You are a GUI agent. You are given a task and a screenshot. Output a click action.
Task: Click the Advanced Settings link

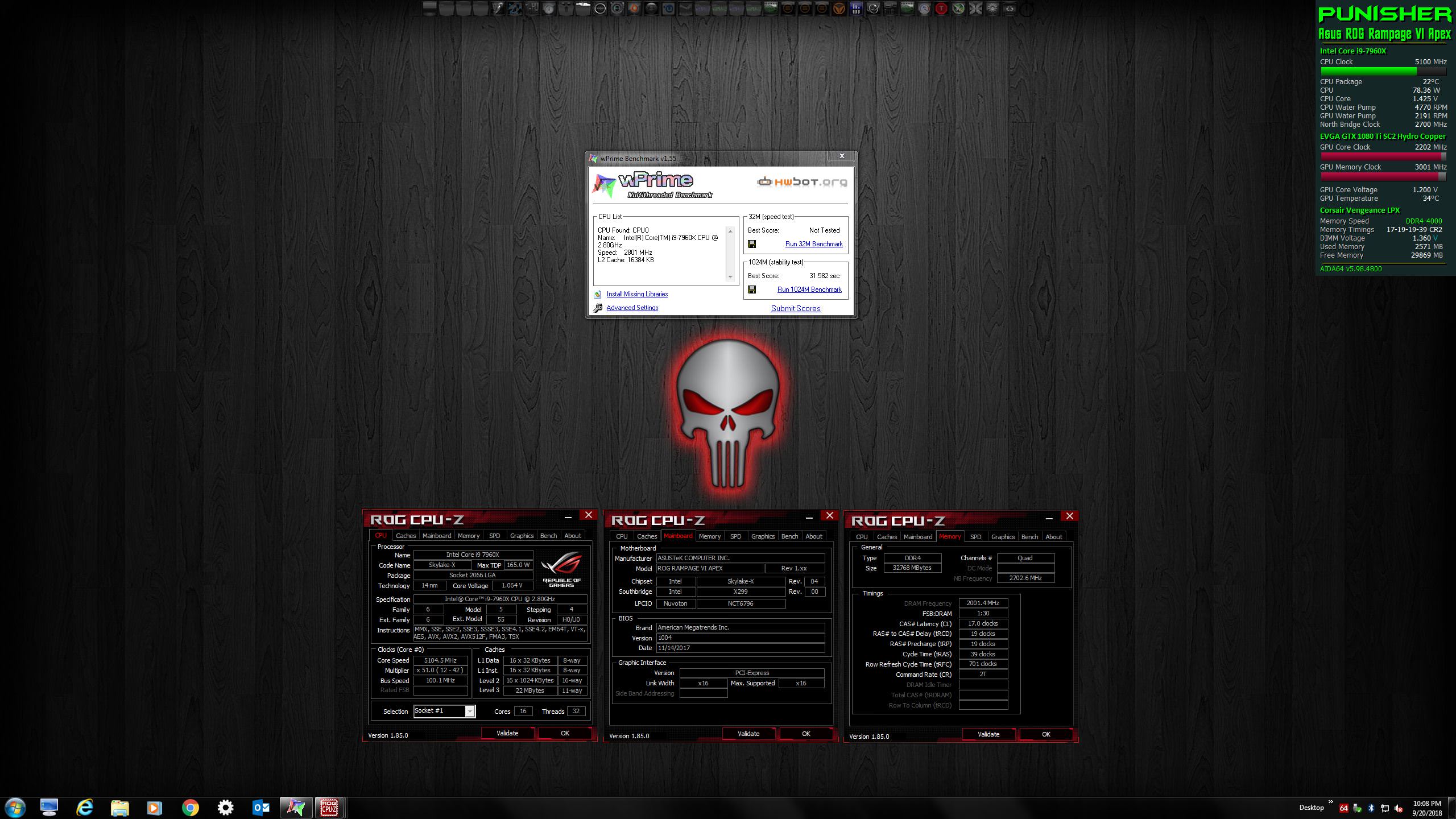[x=632, y=308]
